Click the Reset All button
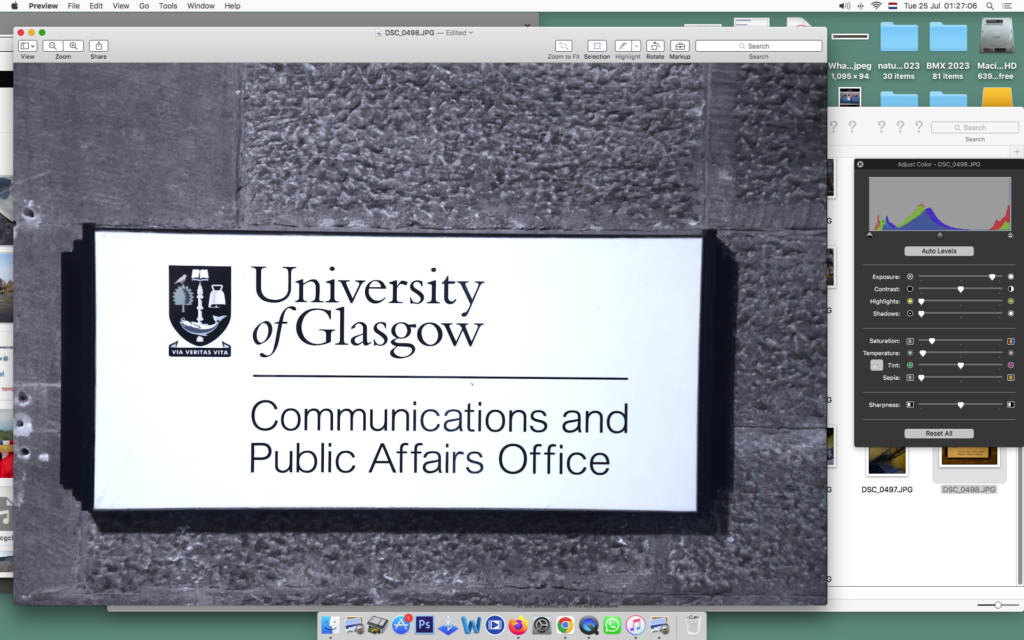 938,433
